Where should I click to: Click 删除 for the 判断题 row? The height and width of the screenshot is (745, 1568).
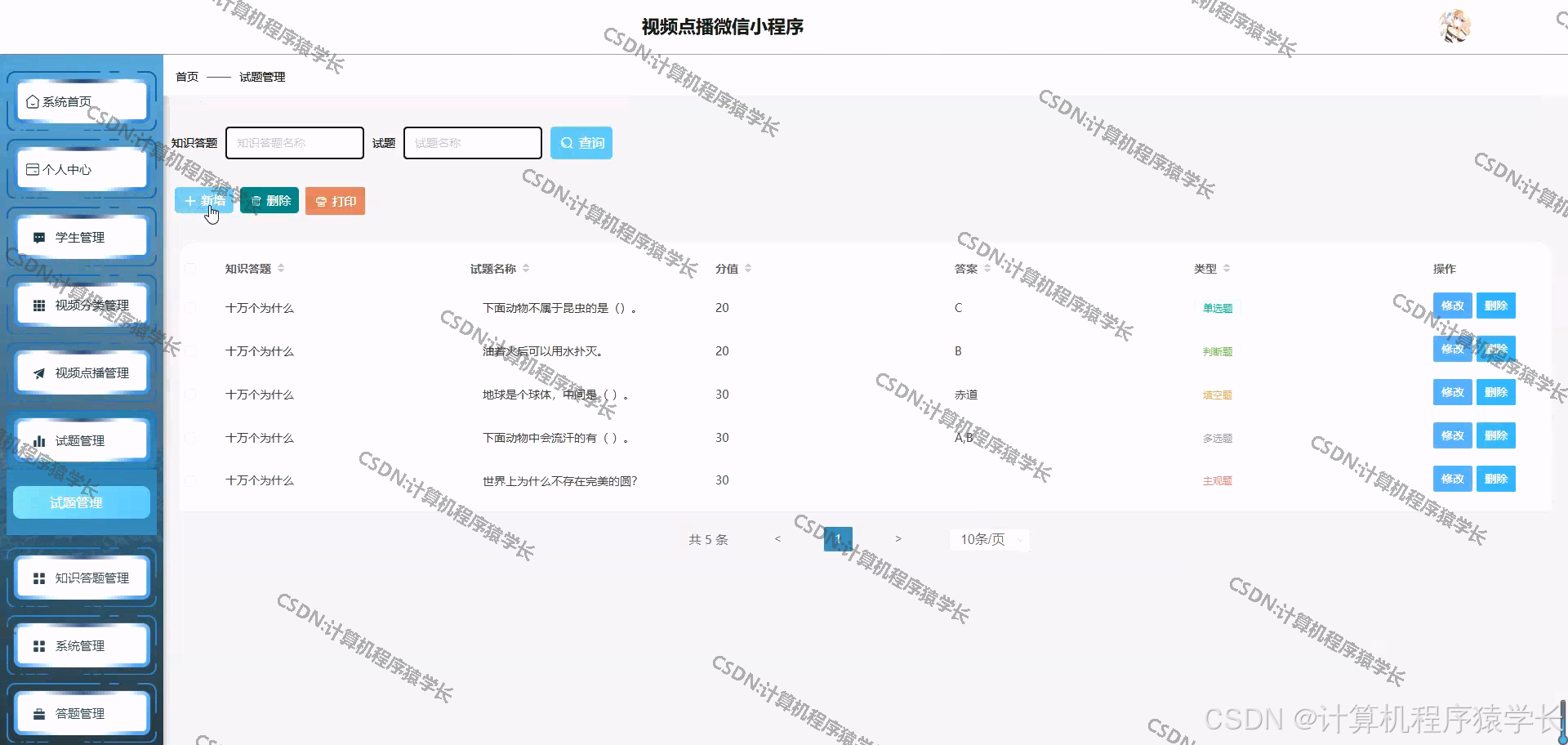click(x=1496, y=349)
